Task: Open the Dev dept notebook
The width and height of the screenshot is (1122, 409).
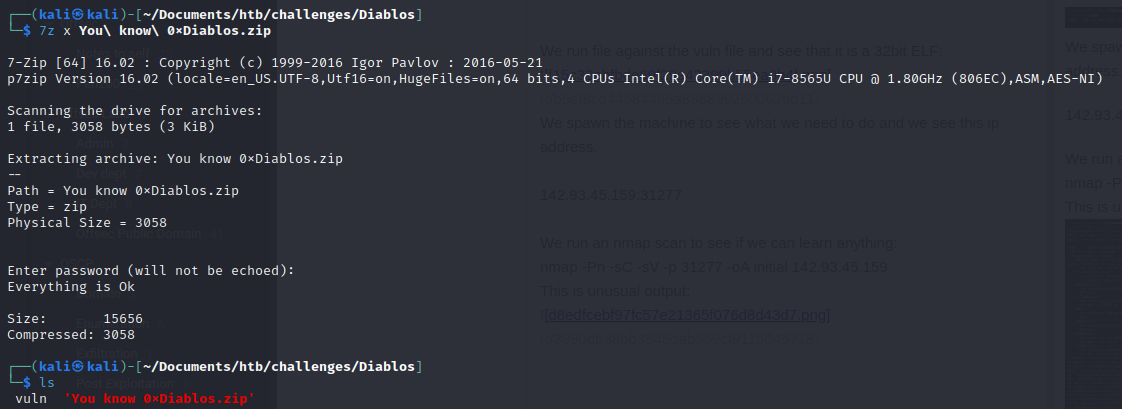Action: (x=101, y=174)
